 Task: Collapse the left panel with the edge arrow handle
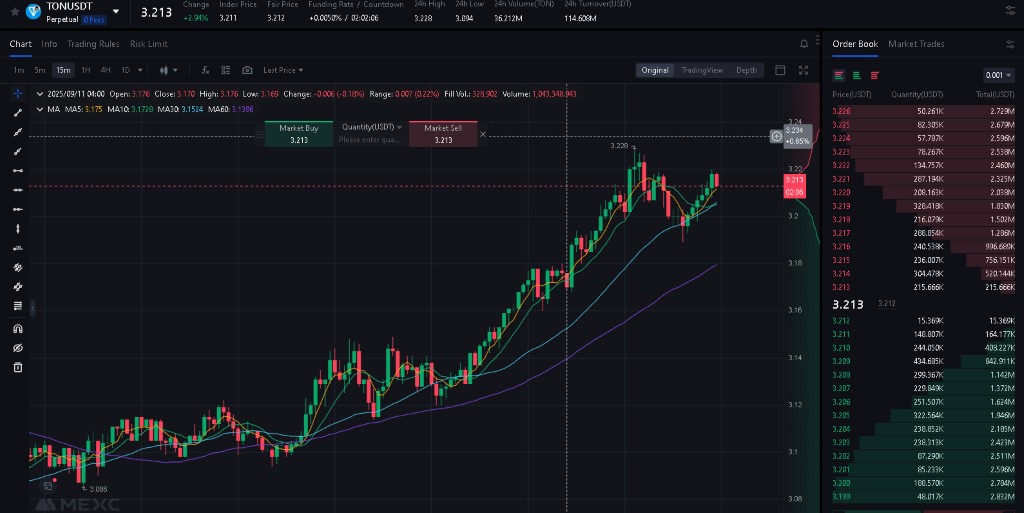click(32, 308)
